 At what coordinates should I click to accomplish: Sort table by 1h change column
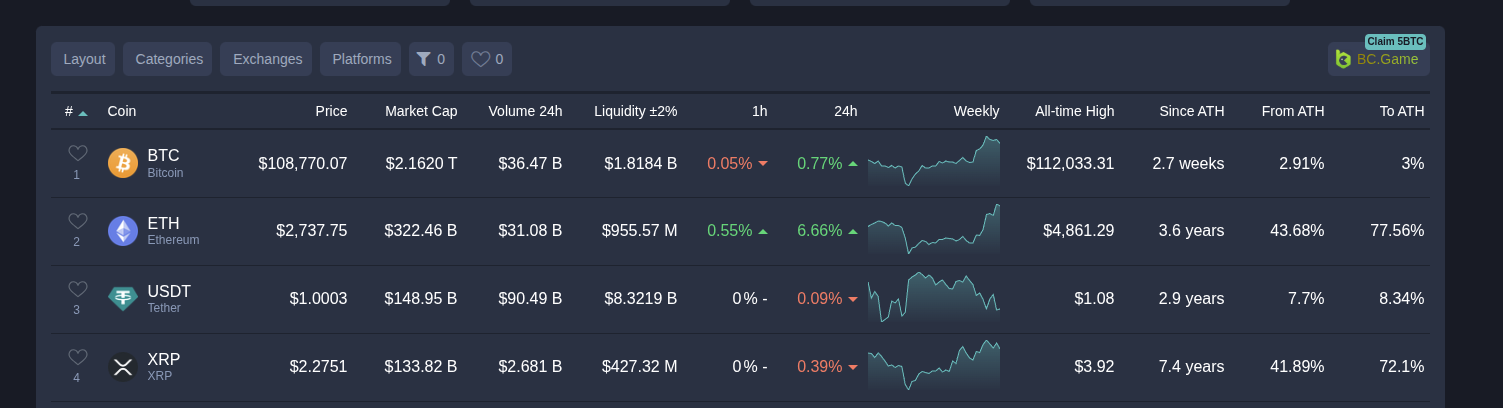[760, 111]
